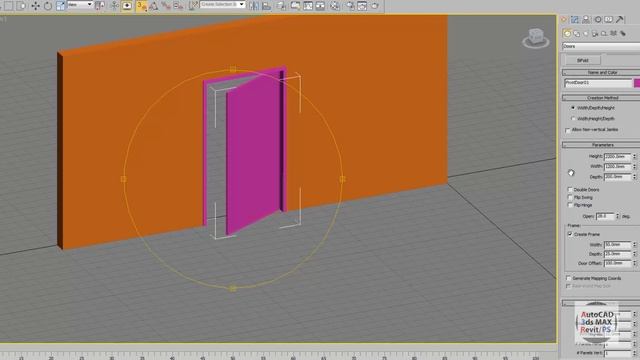This screenshot has height=360, width=640.
Task: Toggle the Angle Snap icon
Action: (x=153, y=6)
